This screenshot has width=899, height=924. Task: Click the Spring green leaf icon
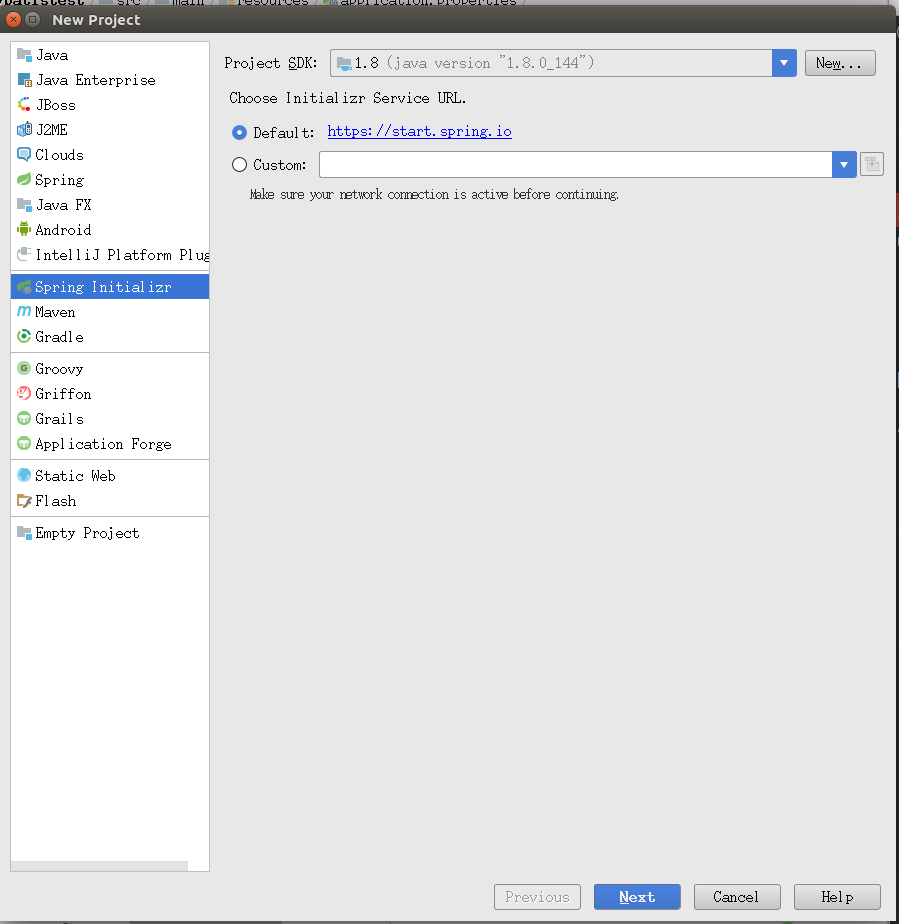tap(24, 180)
